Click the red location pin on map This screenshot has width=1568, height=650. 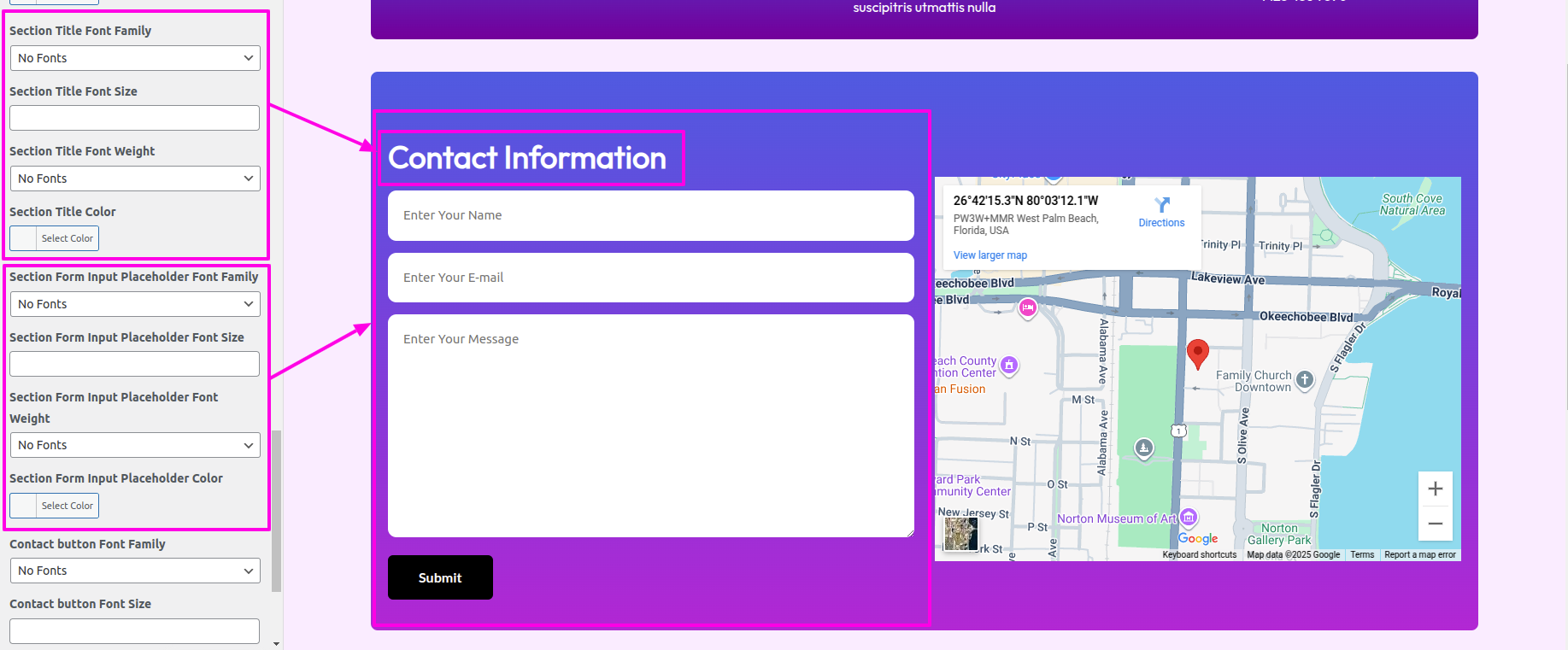point(1198,352)
